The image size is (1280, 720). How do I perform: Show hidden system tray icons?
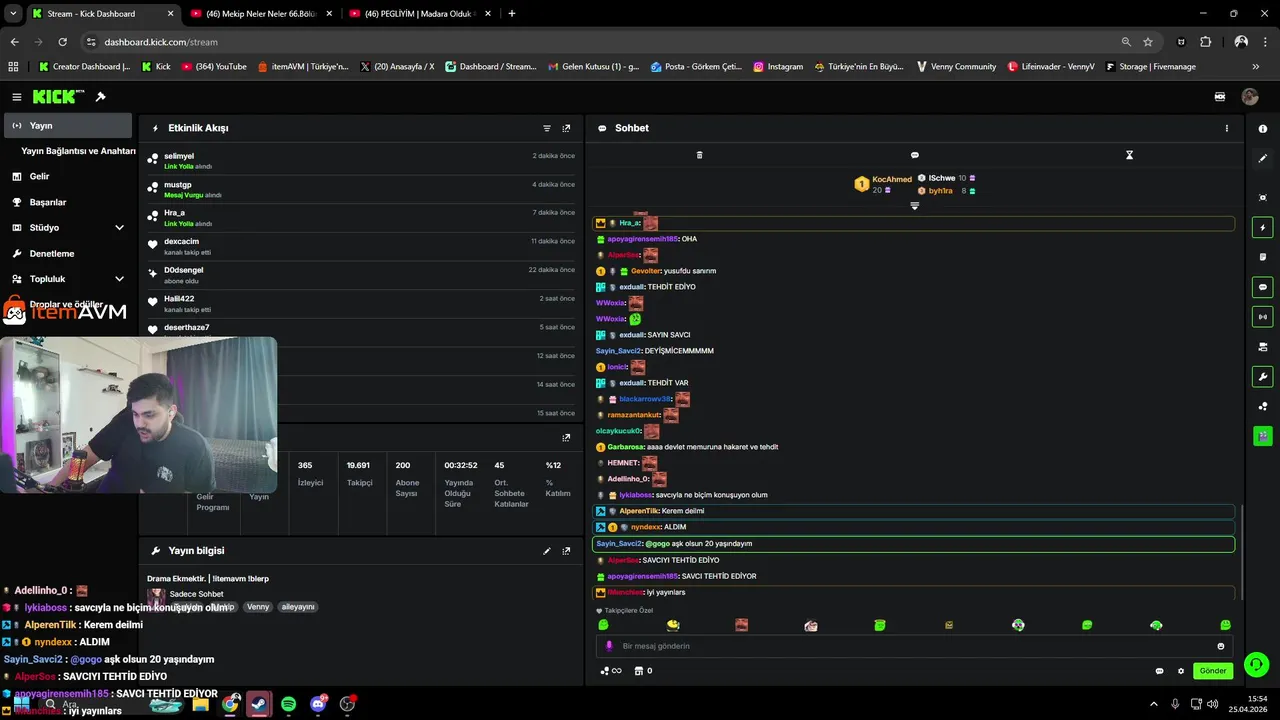1153,704
